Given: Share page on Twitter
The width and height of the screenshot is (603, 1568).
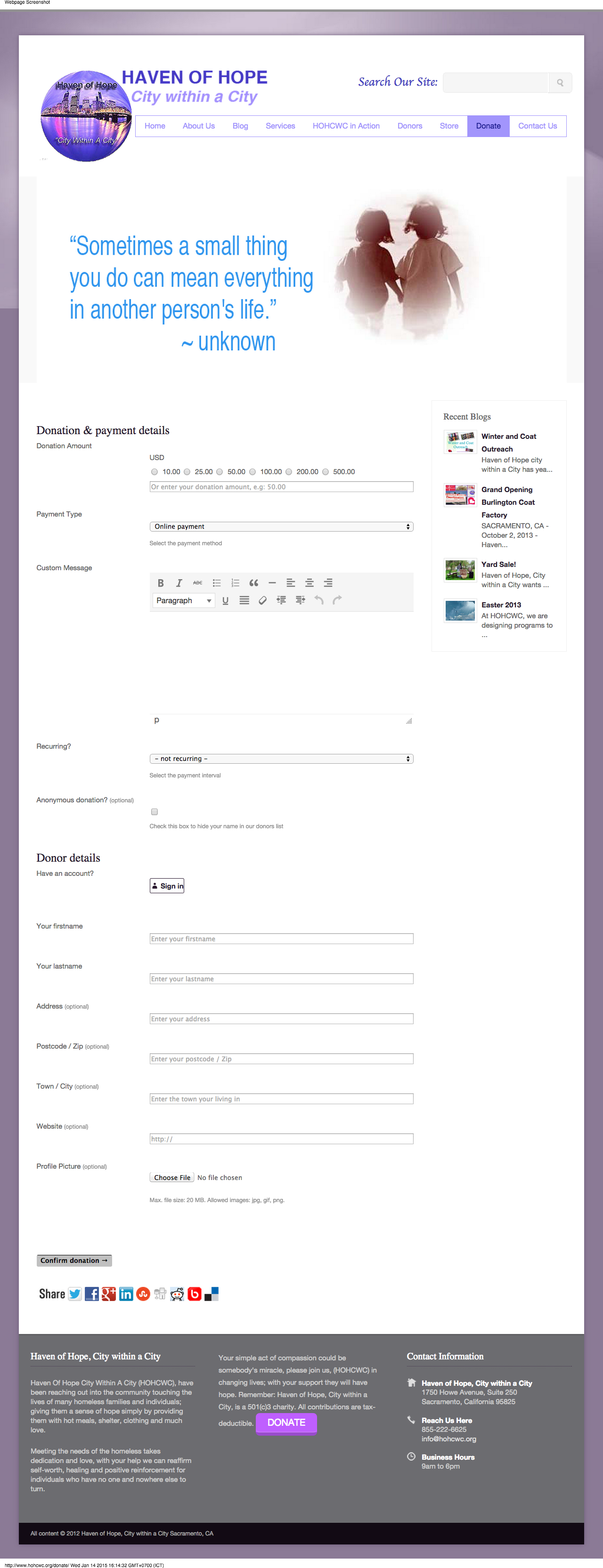Looking at the screenshot, I should pos(75,1293).
